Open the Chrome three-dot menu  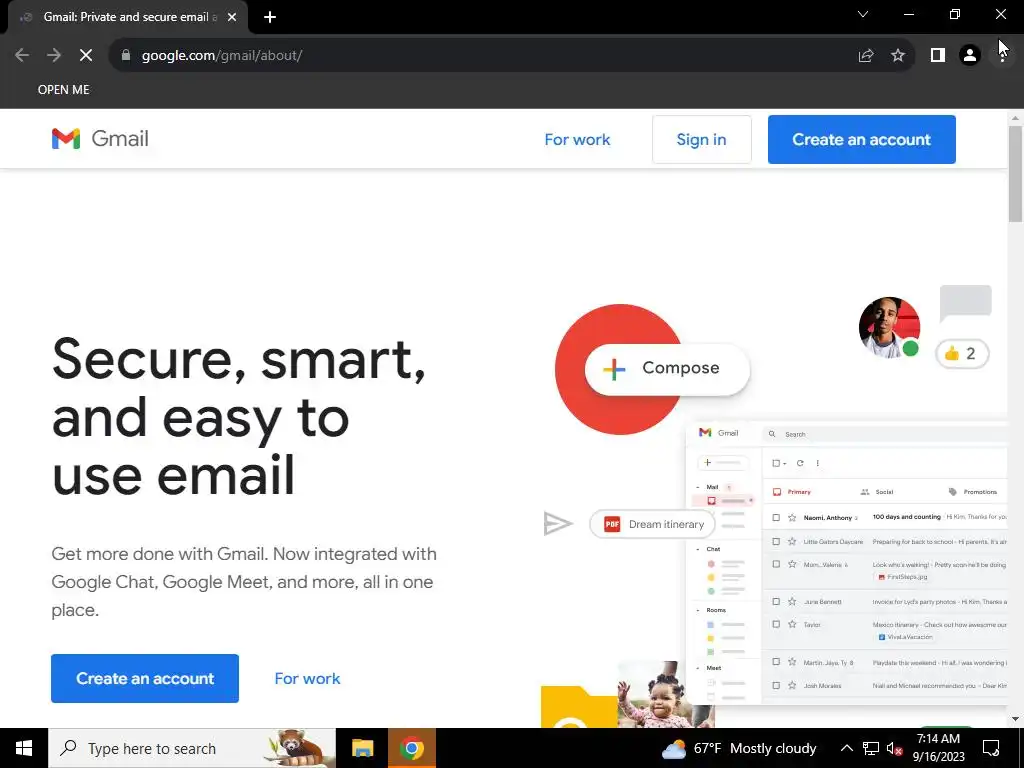click(x=1002, y=56)
